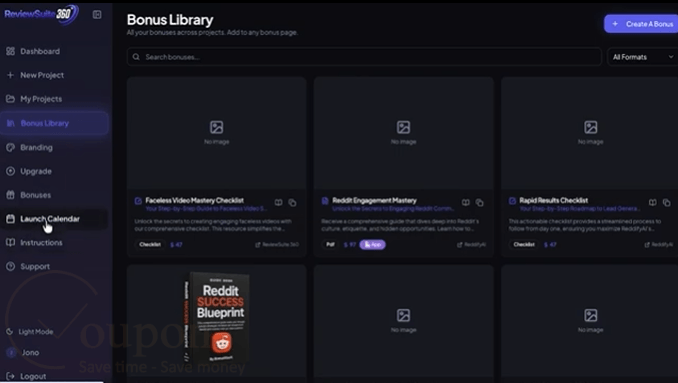The height and width of the screenshot is (383, 678).
Task: Click the Logout arrow icon
Action: tap(10, 376)
